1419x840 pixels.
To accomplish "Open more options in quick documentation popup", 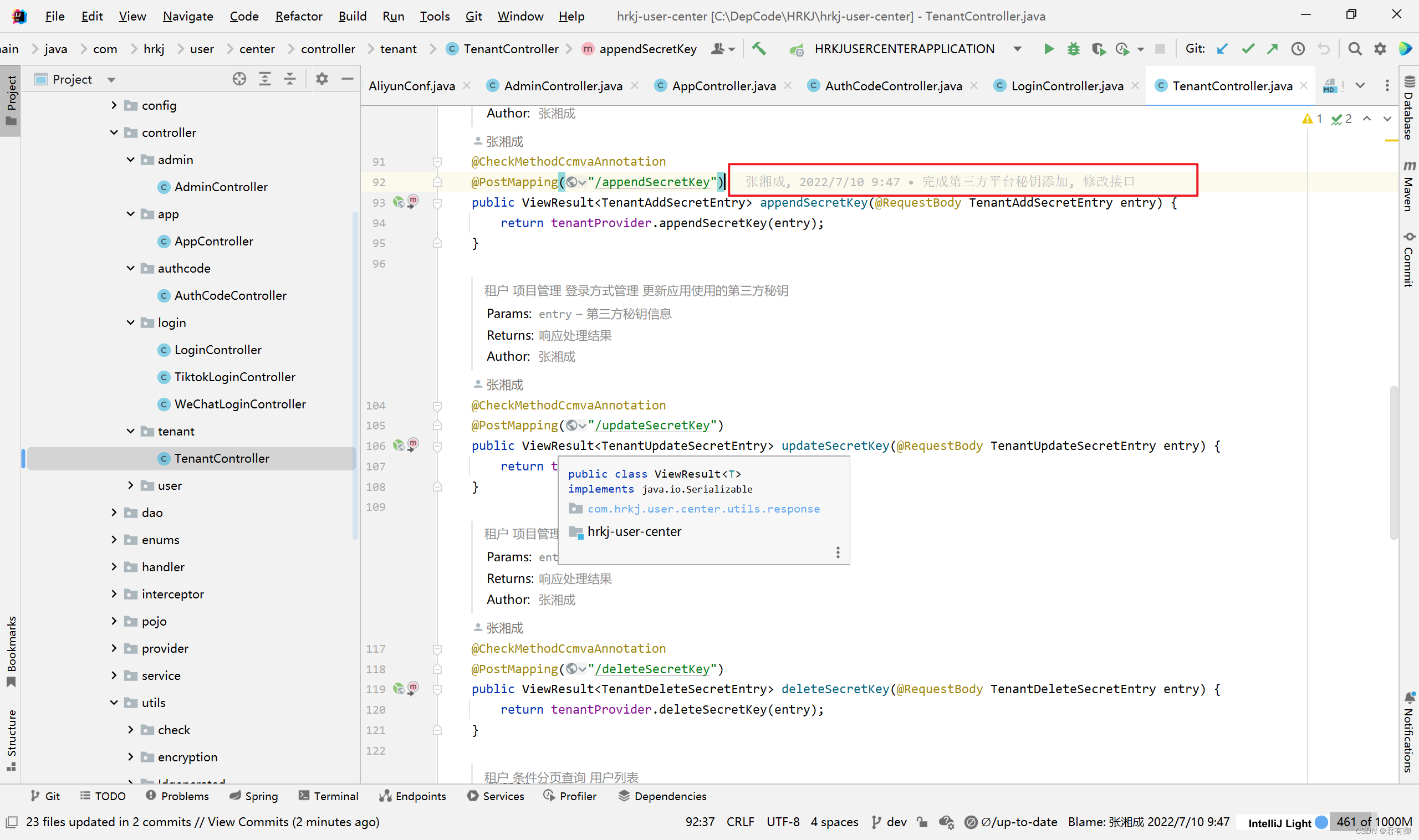I will [838, 552].
